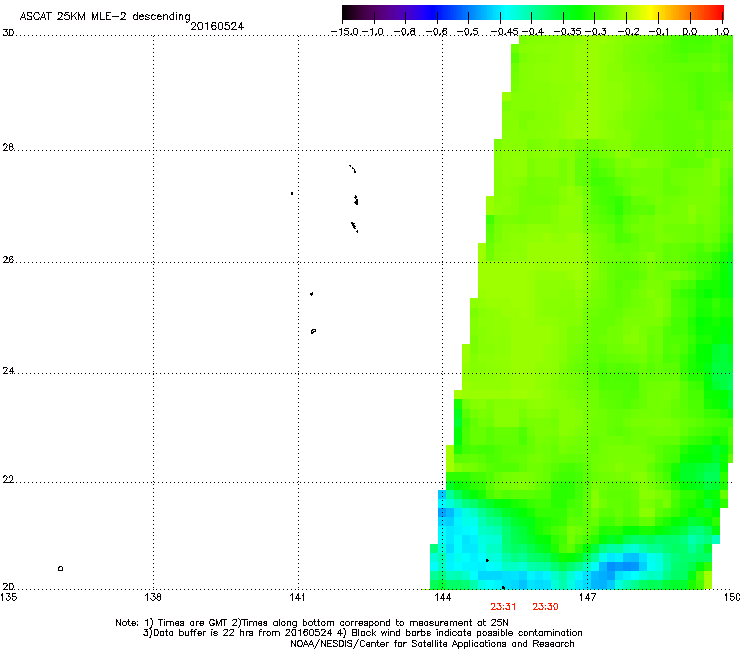The image size is (740, 650).
Task: Click the -0.45 color scale label
Action: point(505,32)
